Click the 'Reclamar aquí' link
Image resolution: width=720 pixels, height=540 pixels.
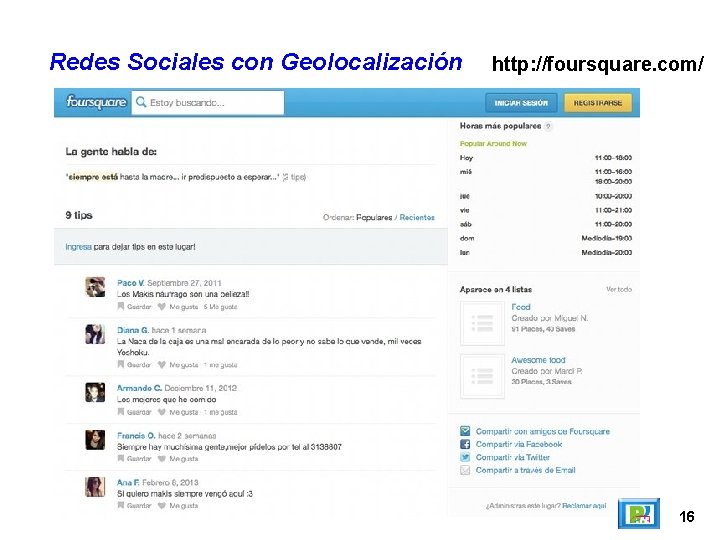pos(584,506)
